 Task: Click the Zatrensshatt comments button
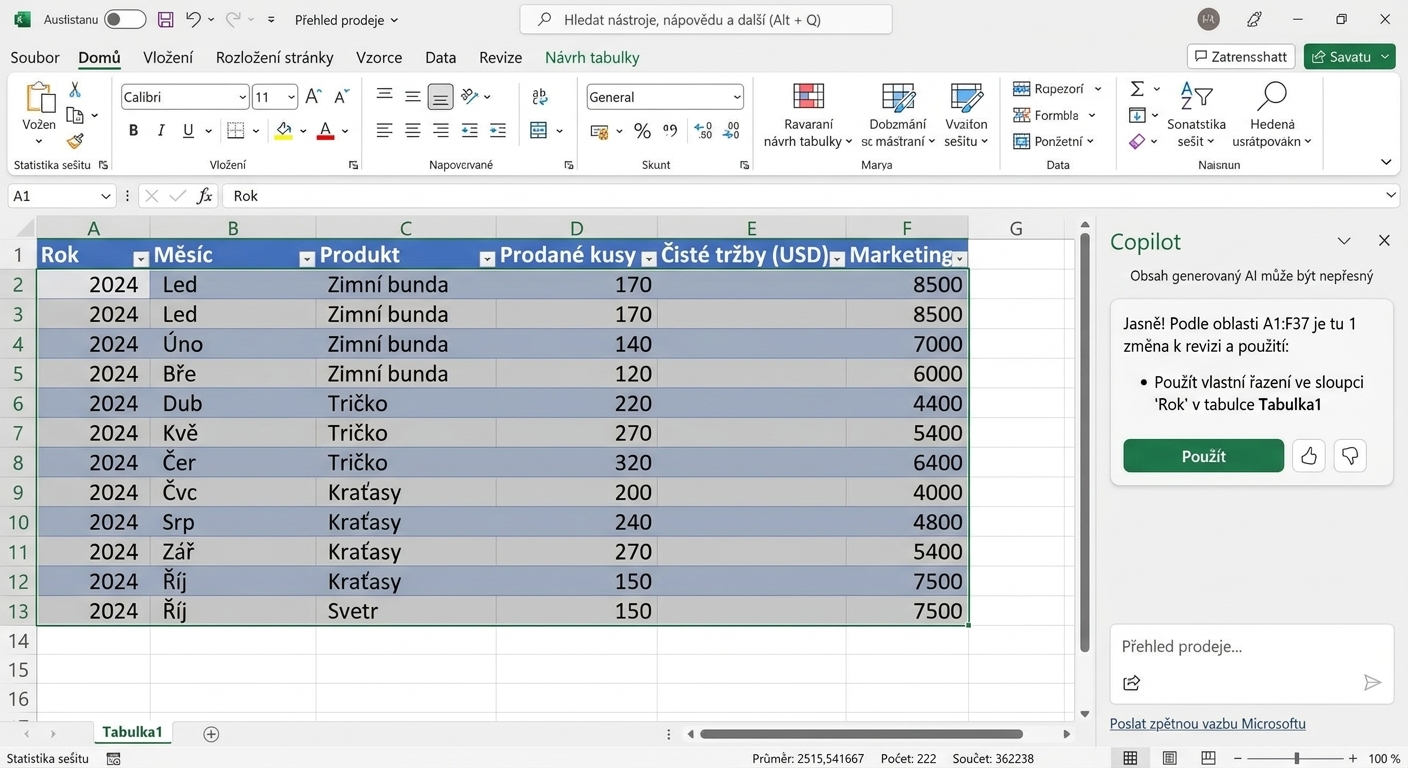(x=1241, y=57)
